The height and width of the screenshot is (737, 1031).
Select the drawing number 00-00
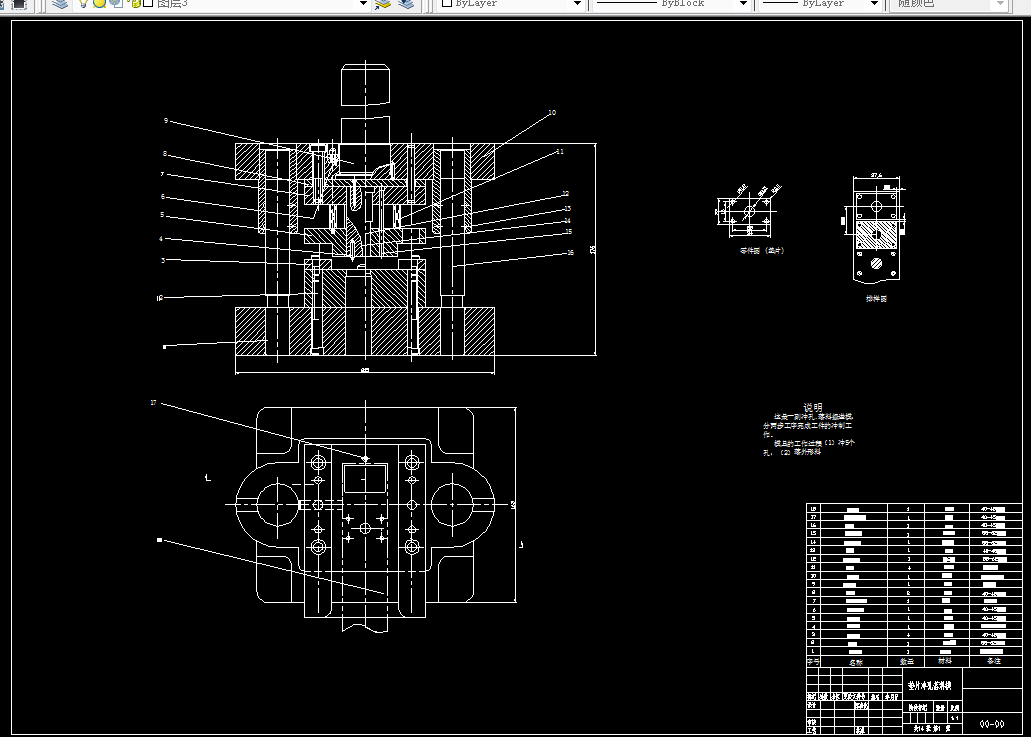point(992,725)
